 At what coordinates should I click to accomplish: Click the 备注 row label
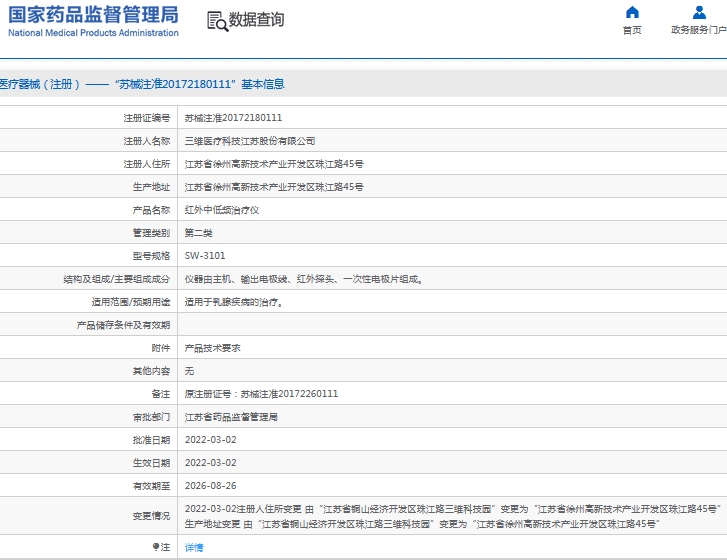tap(160, 394)
